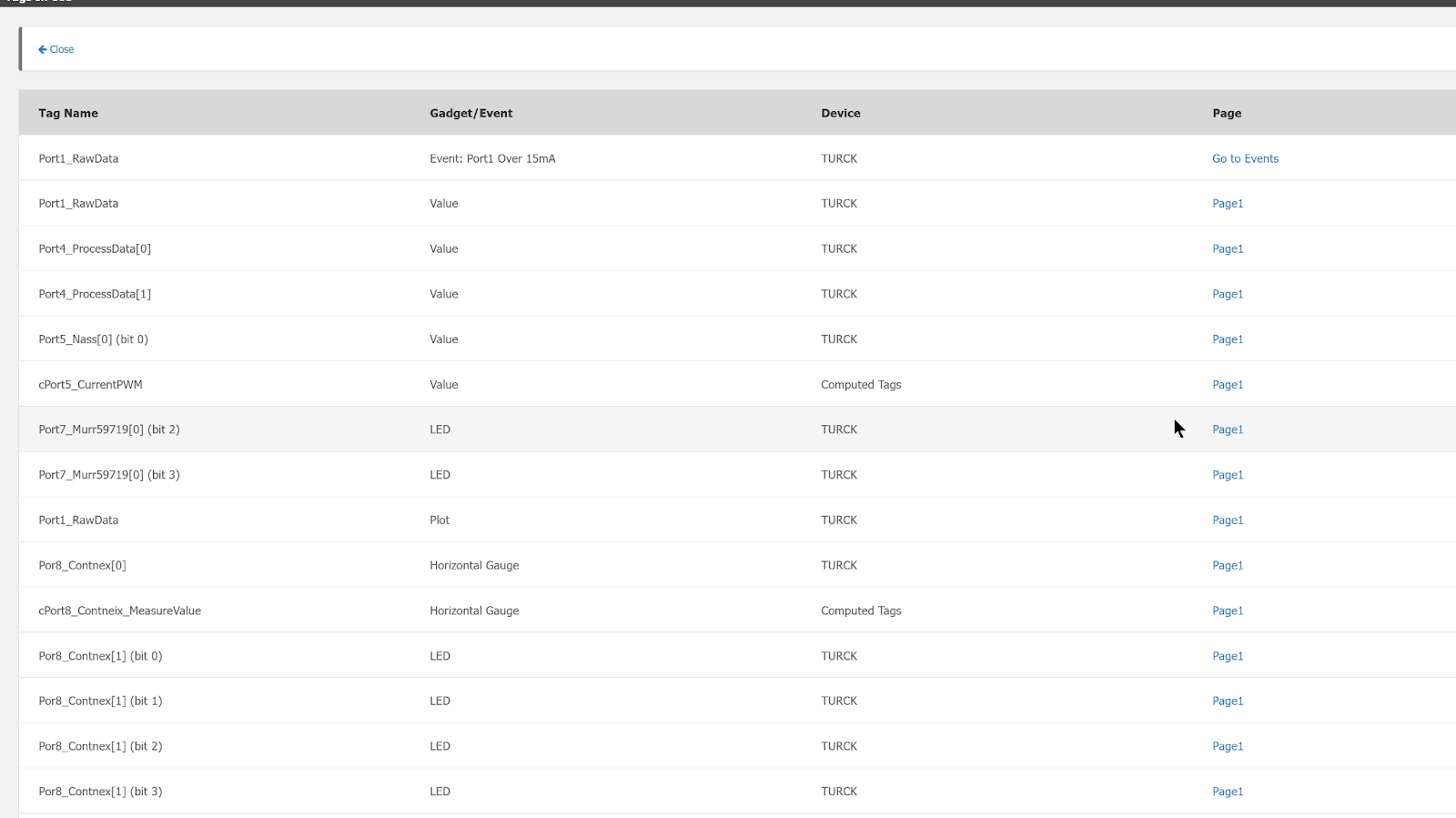Screen dimensions: 1456x818
Task: Select Value gadget in Port4_ProcessData[0] row
Action: [x=444, y=248]
